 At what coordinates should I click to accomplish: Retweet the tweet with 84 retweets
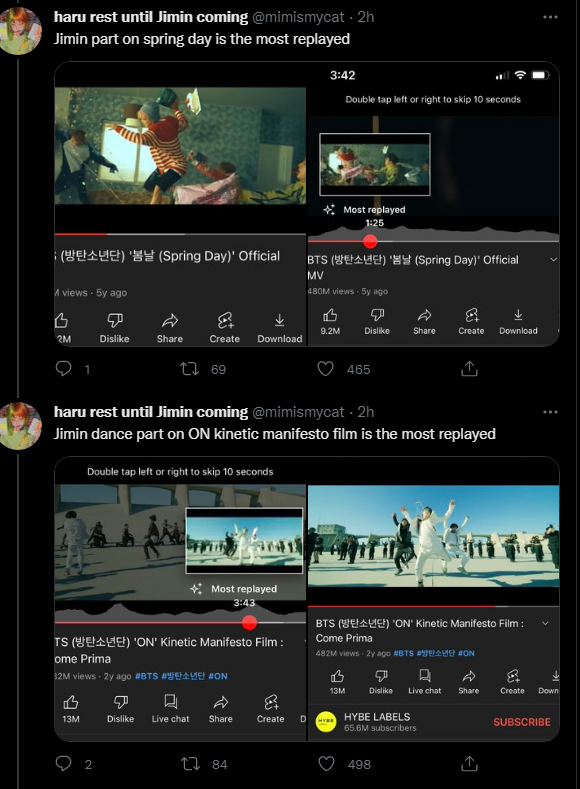coord(190,764)
